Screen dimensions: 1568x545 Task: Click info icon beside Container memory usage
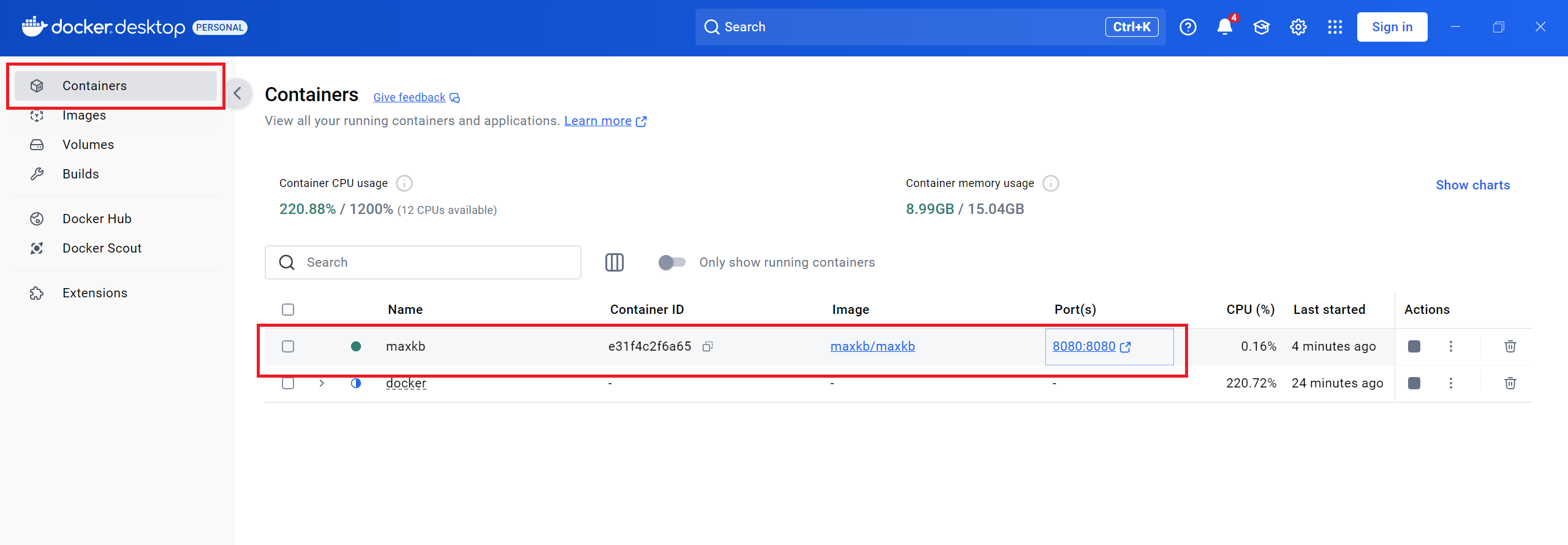(1050, 183)
